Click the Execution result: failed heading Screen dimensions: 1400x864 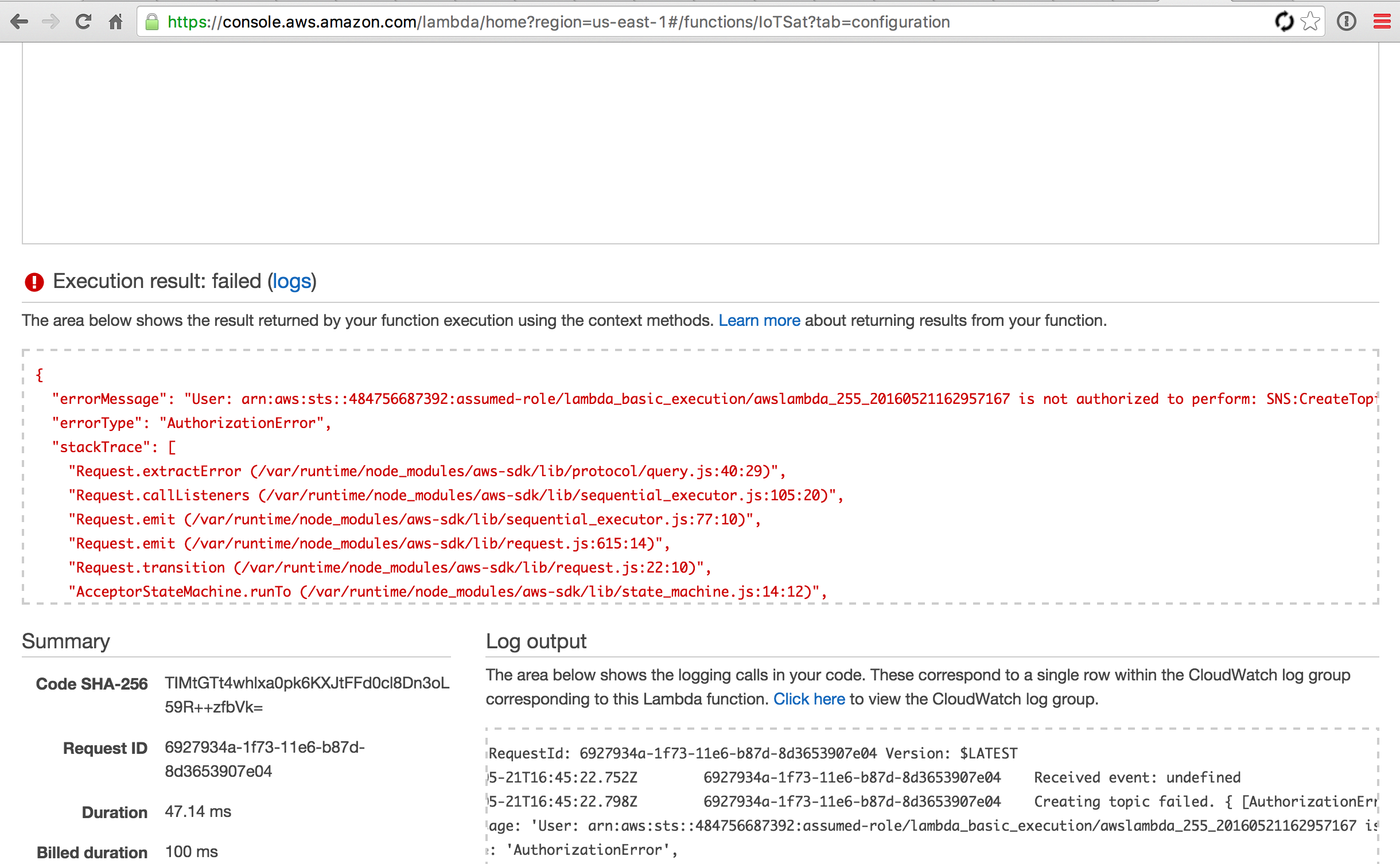[x=185, y=281]
